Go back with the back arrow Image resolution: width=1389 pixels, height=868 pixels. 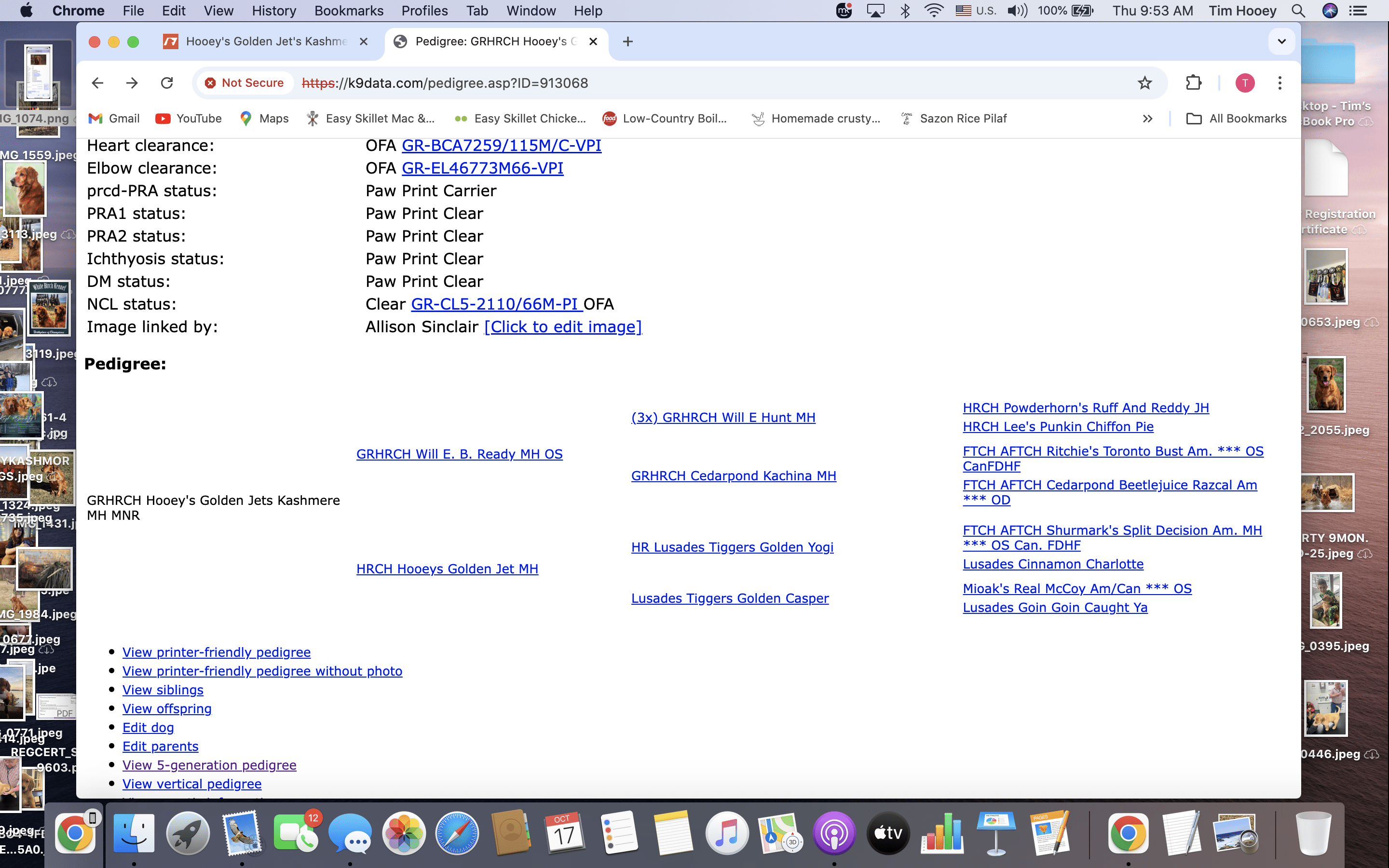point(97,82)
